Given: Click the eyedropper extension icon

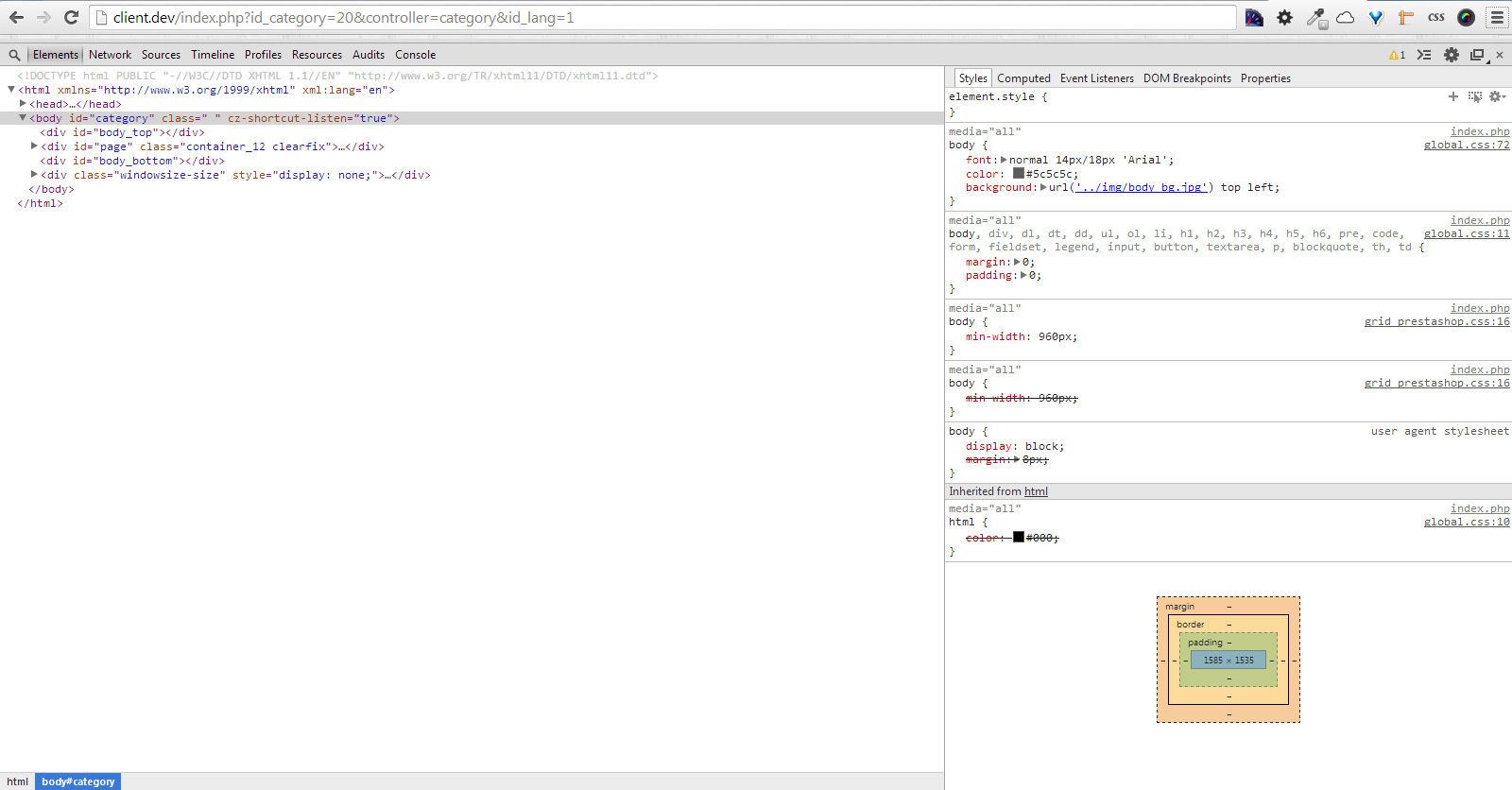Looking at the screenshot, I should pyautogui.click(x=1315, y=17).
